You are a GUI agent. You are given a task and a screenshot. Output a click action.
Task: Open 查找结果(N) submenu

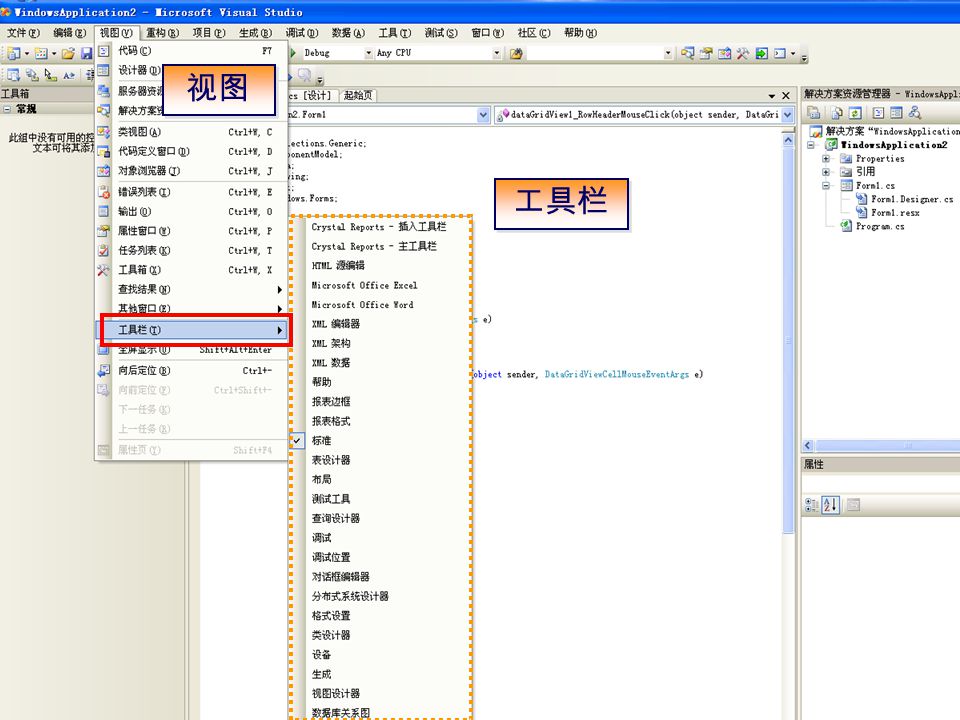192,289
